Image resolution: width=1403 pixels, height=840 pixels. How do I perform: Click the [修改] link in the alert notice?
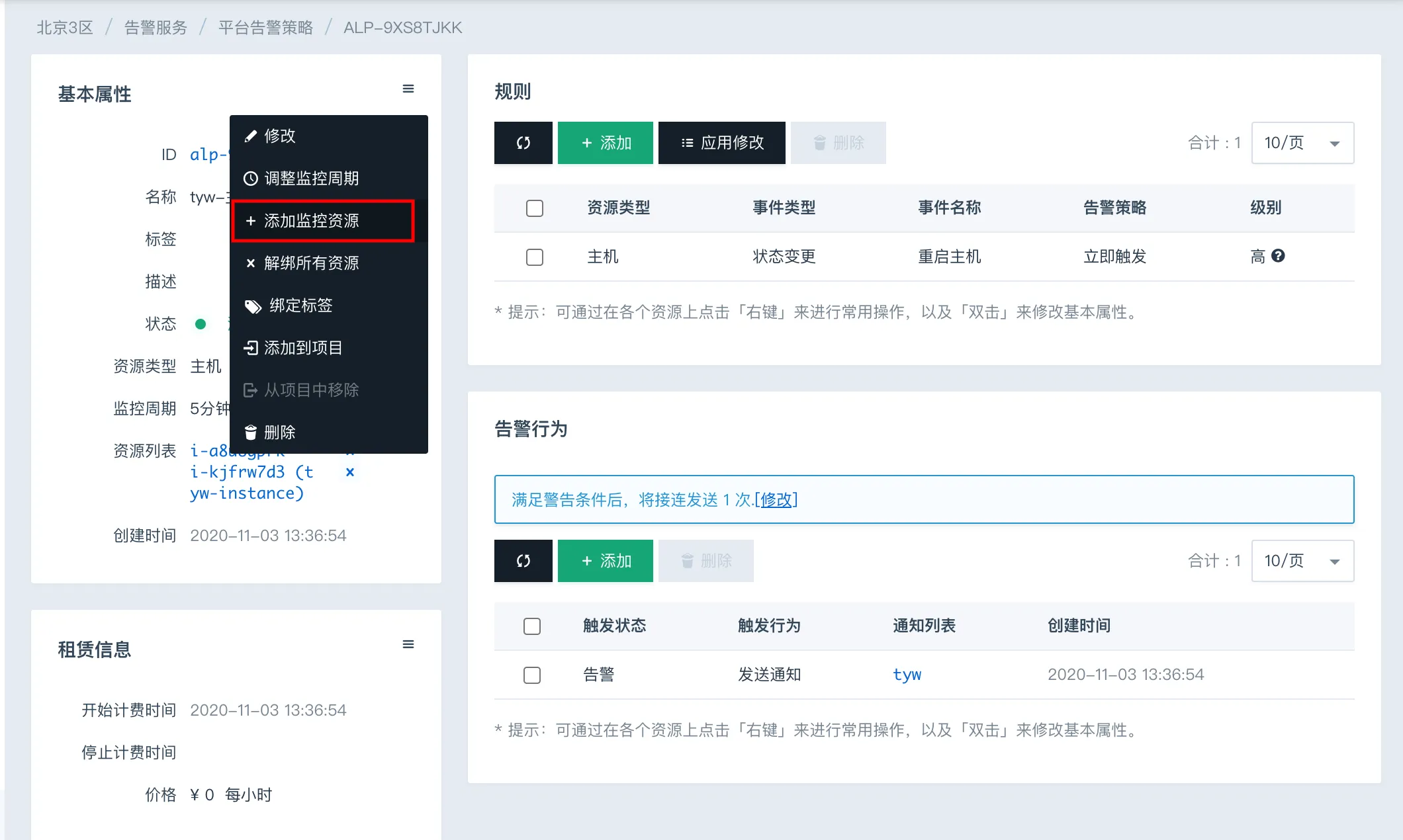click(776, 500)
